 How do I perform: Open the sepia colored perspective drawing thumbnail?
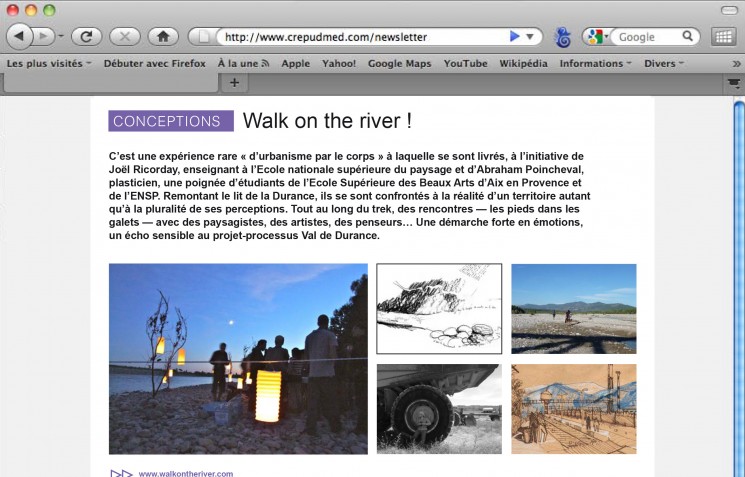[x=573, y=409]
